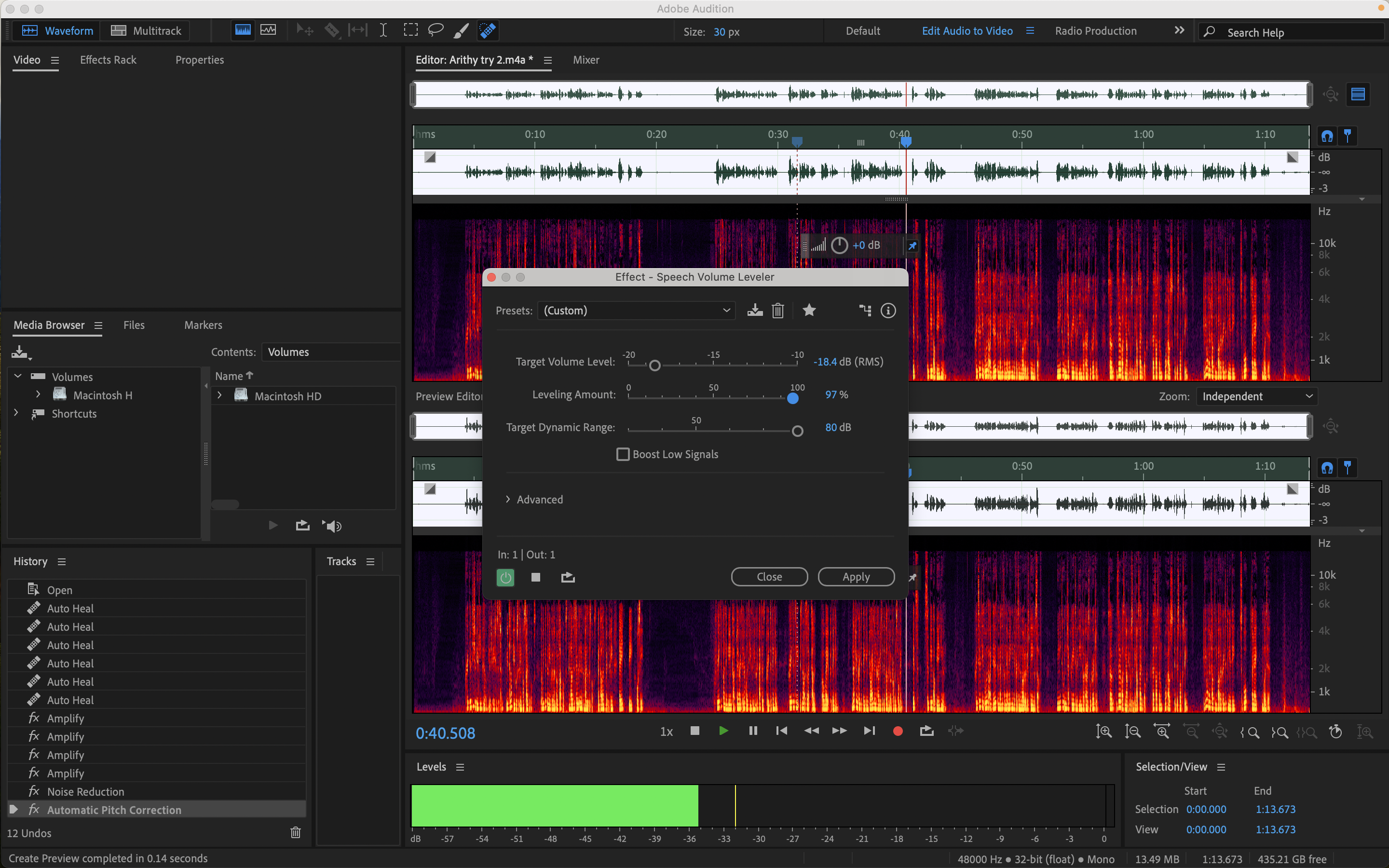Open Edit Audio to Video workspace menu
1389x868 pixels.
tap(1030, 30)
